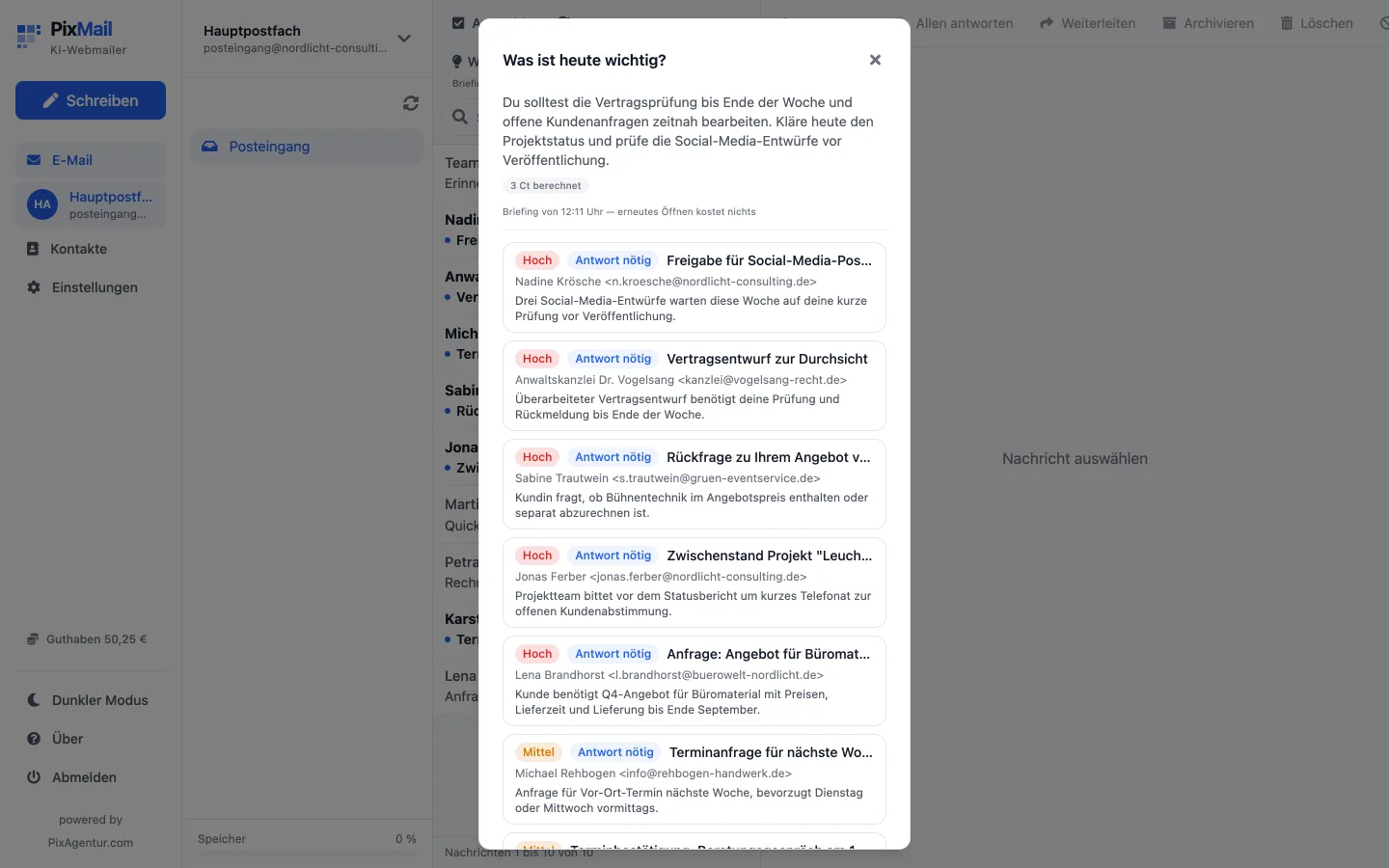Screen dimensions: 1389x868
Task: Click the "KI-Webmailer" subtitle text
Action: (89, 50)
